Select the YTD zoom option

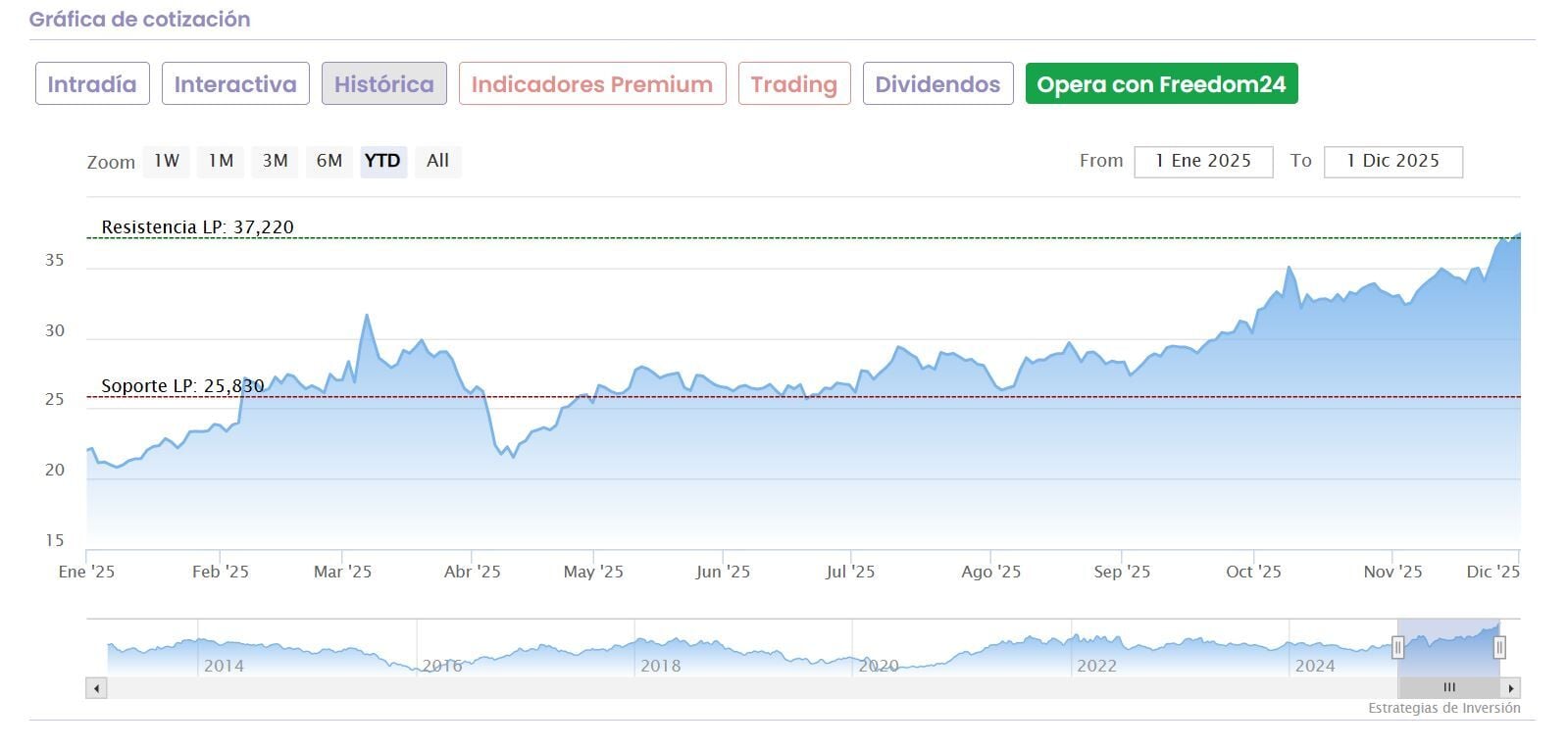382,161
